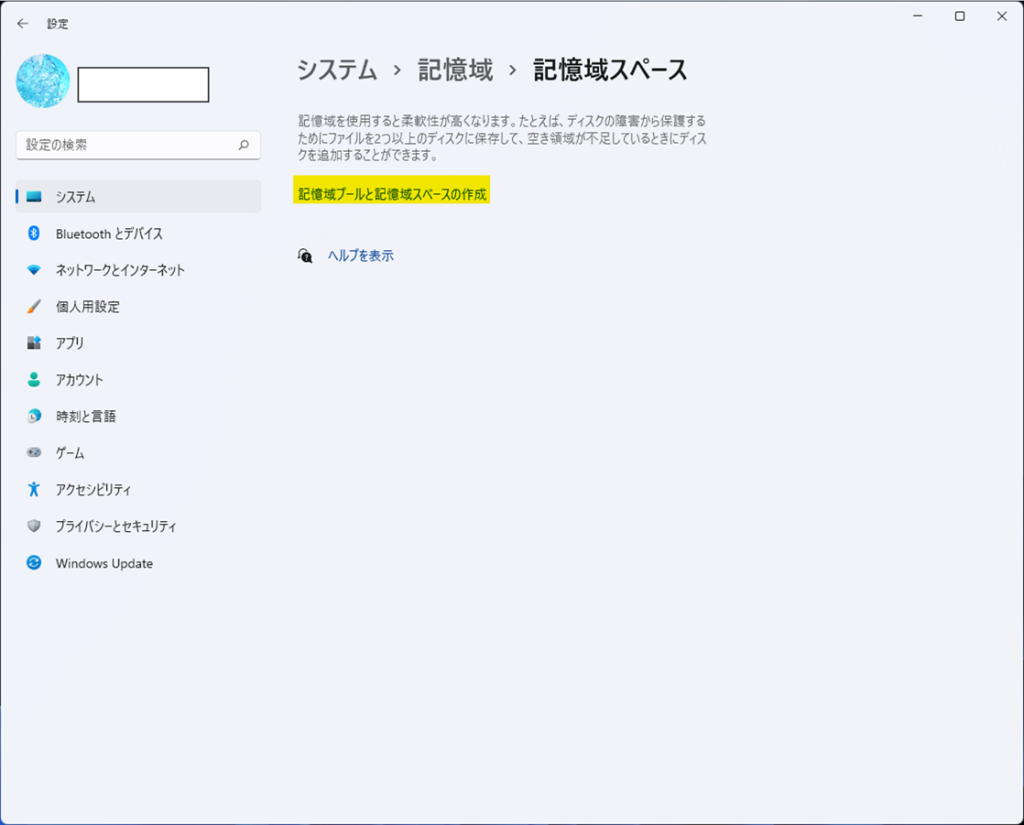This screenshot has height=825, width=1024.
Task: Open the ヘルプを表示 link
Action: (x=361, y=256)
